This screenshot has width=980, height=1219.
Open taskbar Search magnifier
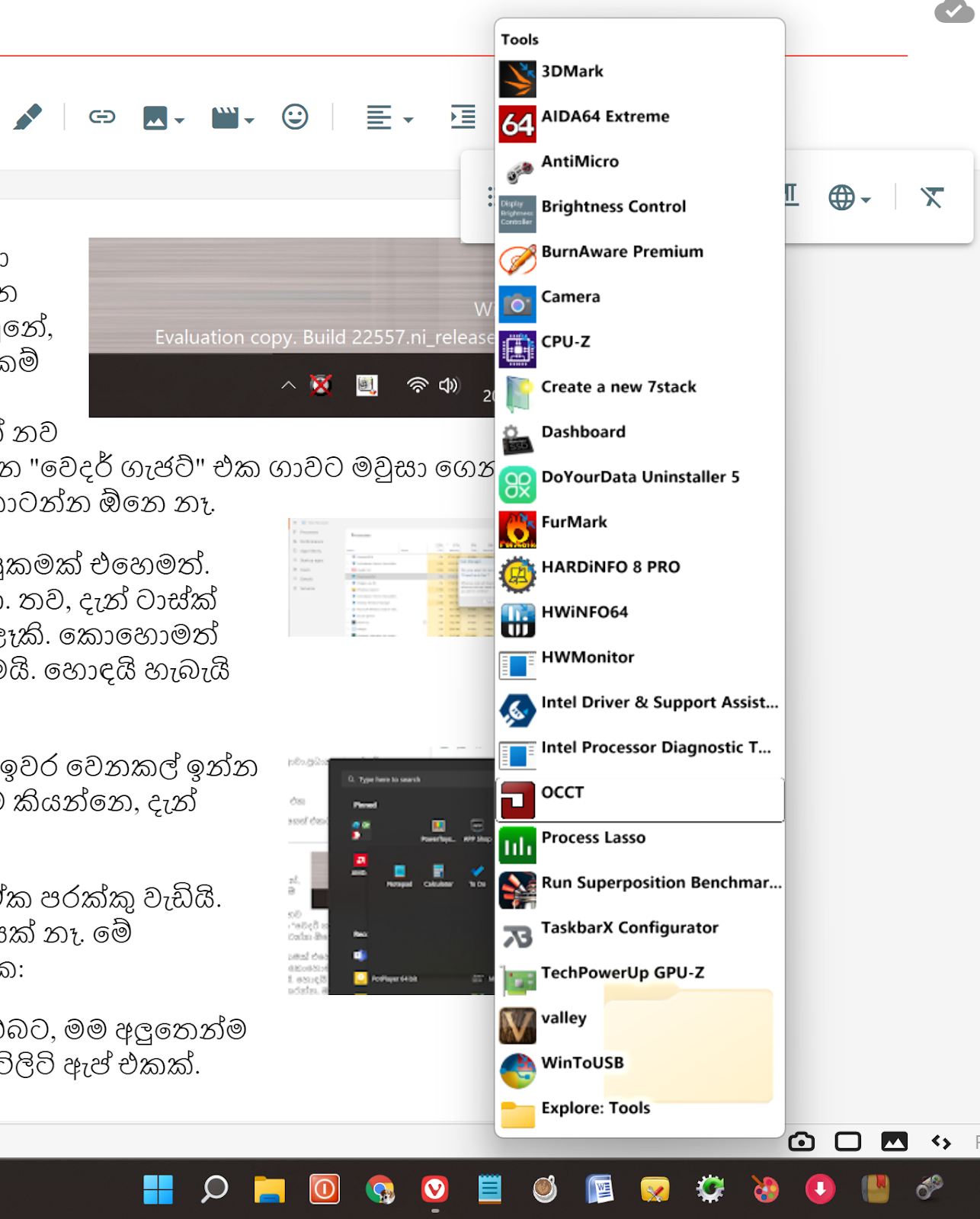tap(214, 1189)
